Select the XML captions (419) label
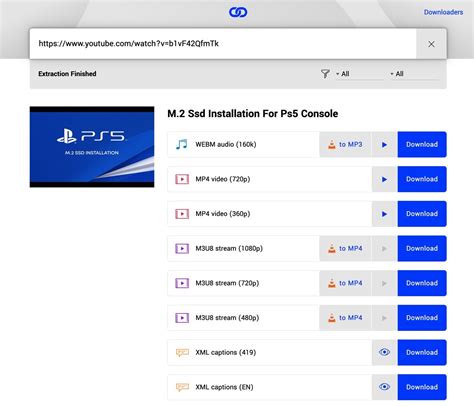The width and height of the screenshot is (474, 406). click(226, 352)
